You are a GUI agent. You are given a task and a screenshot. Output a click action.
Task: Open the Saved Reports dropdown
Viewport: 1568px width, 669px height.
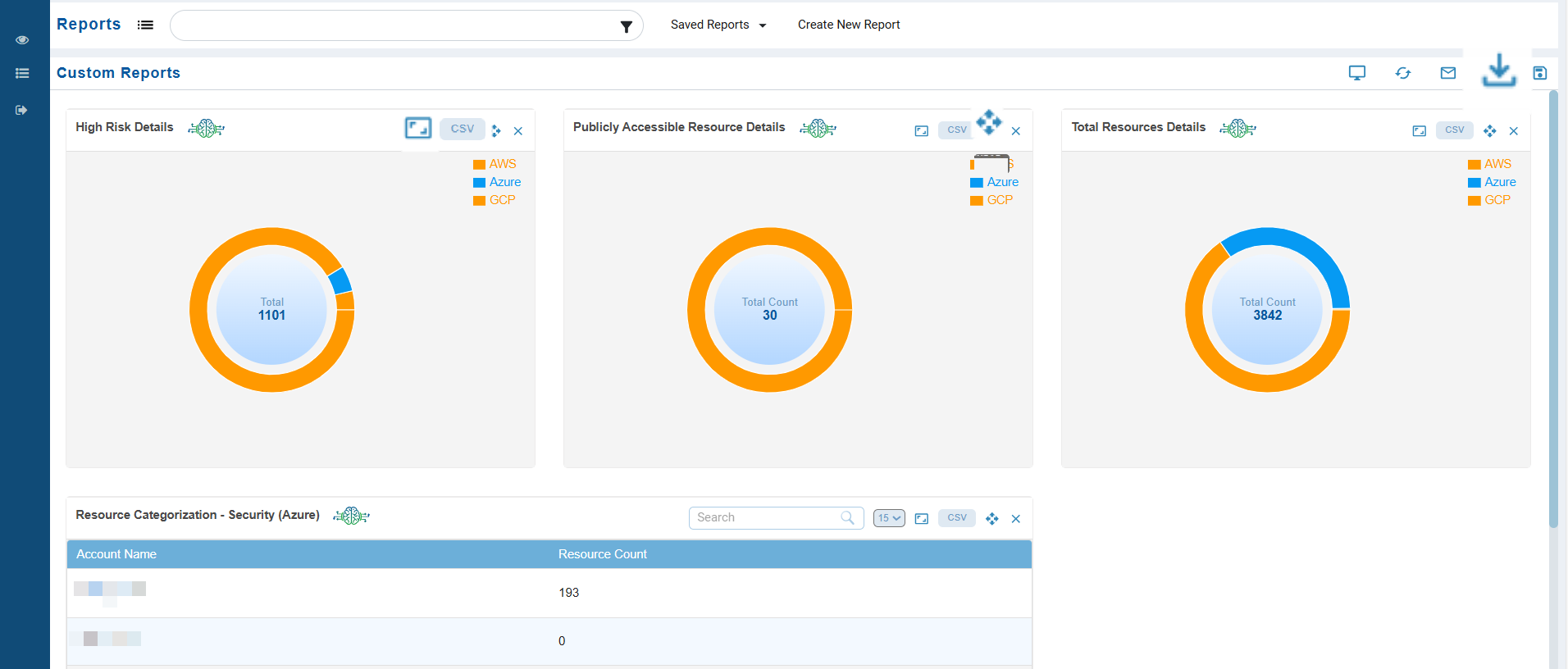click(x=718, y=25)
